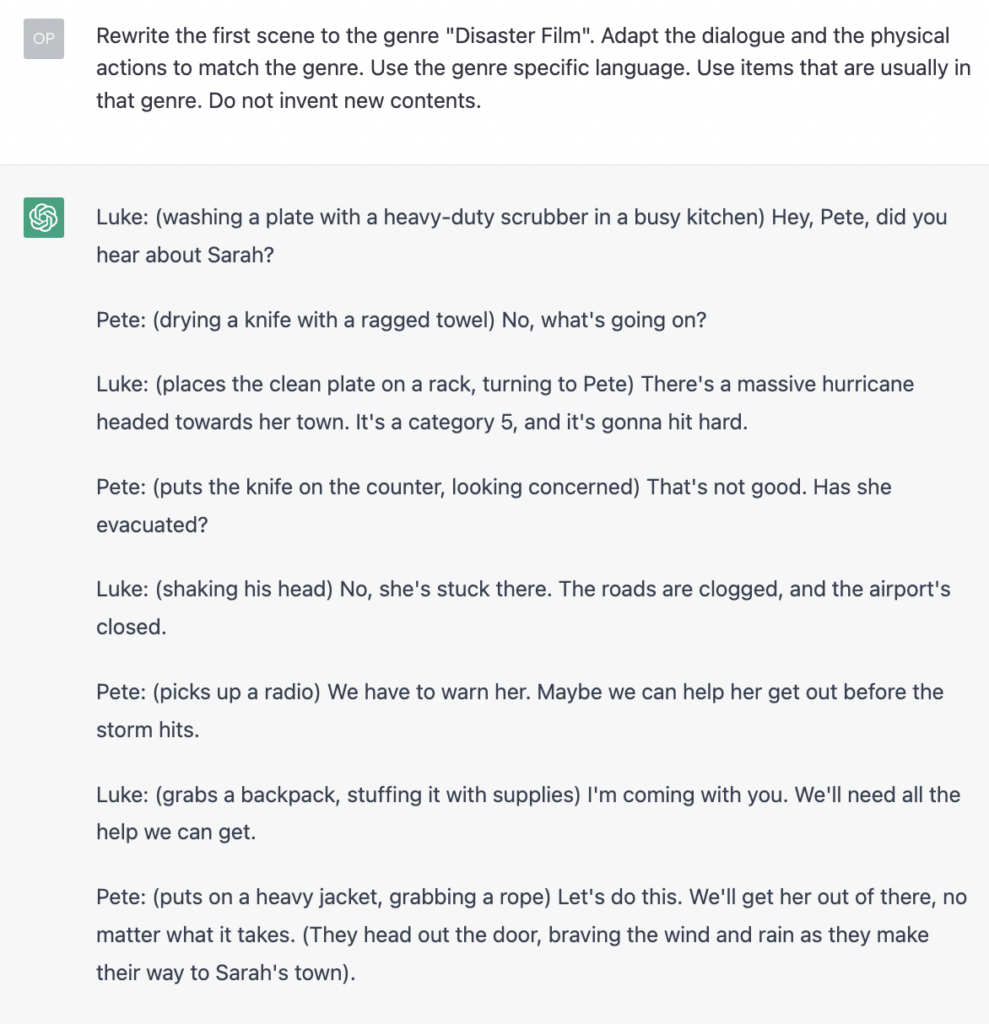Click Pete's line "No, what's going on?"
Viewport: 989px width, 1024px height.
coord(401,320)
